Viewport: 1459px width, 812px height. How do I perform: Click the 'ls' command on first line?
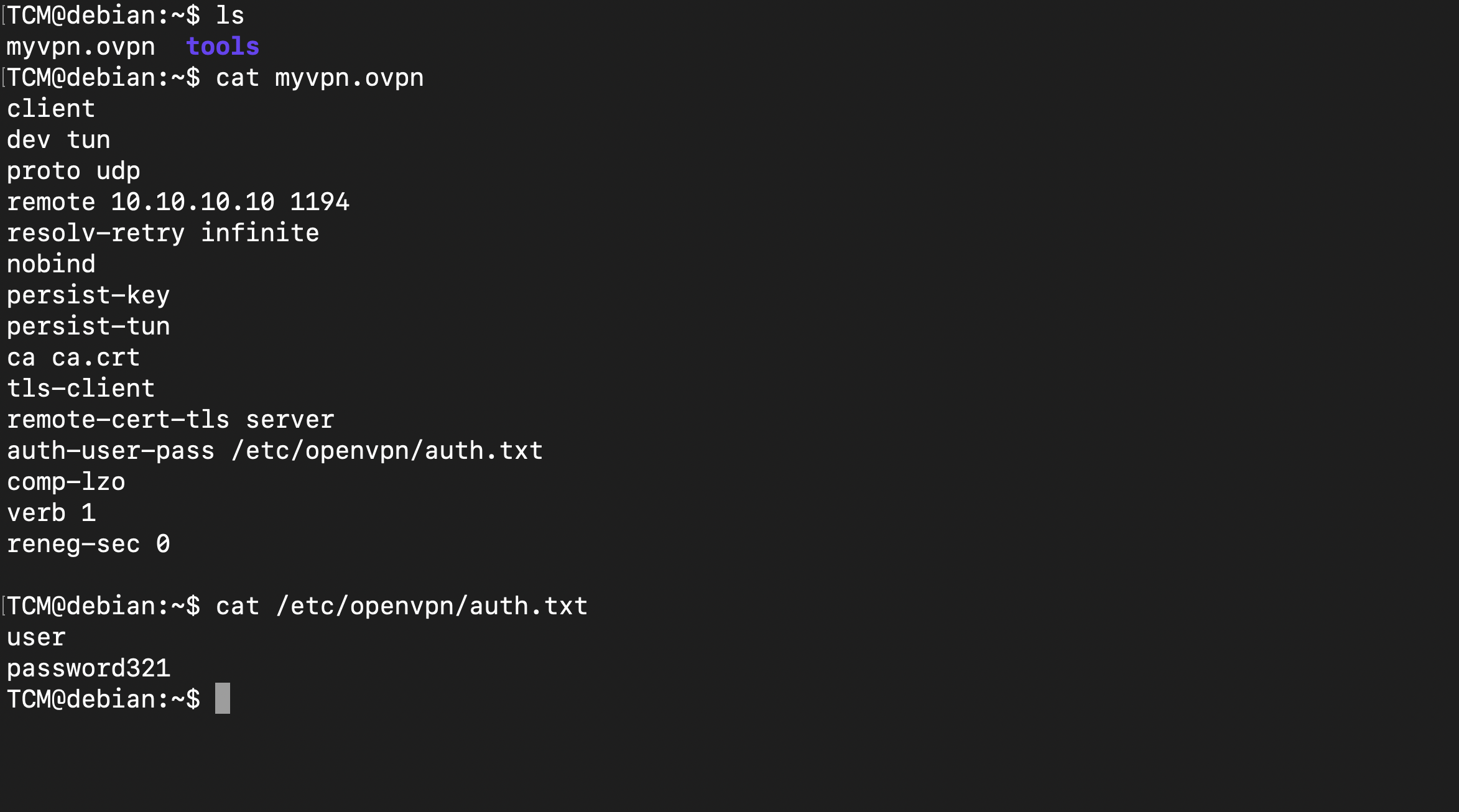click(x=230, y=16)
